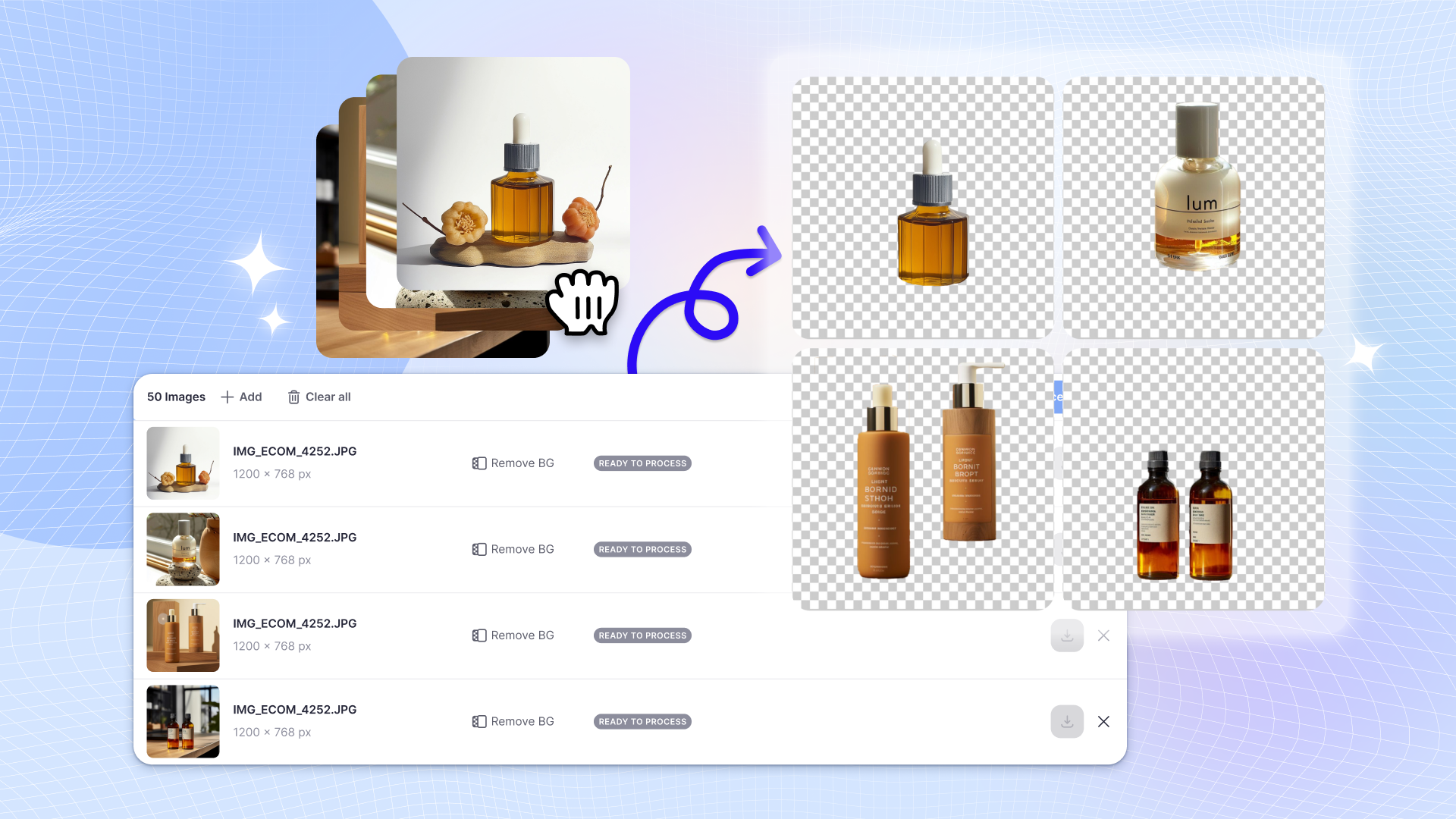
Task: Click the Remove BG icon on third image
Action: [x=478, y=635]
